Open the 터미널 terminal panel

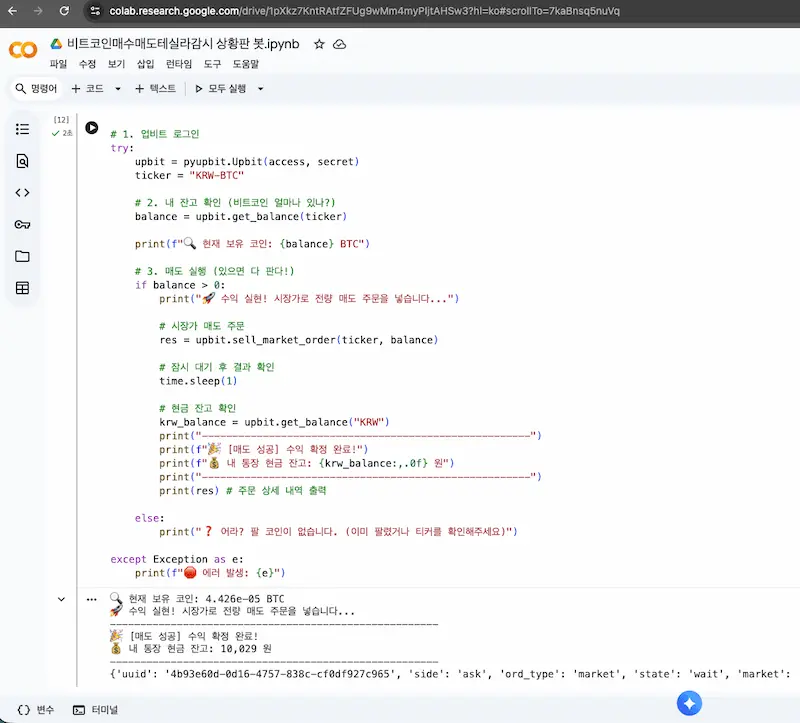(95, 710)
